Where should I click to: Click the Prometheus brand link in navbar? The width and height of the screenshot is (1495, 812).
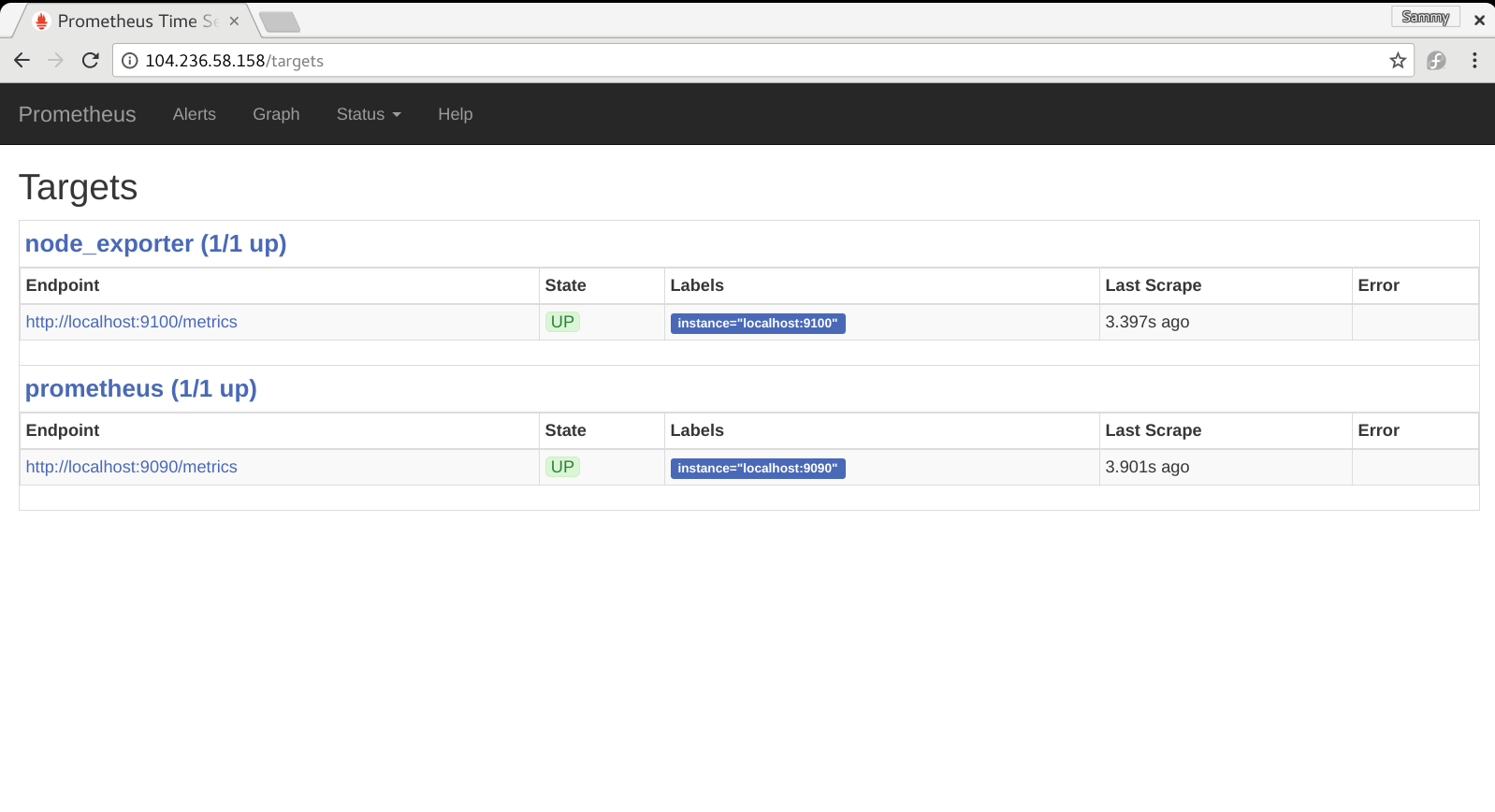[78, 114]
